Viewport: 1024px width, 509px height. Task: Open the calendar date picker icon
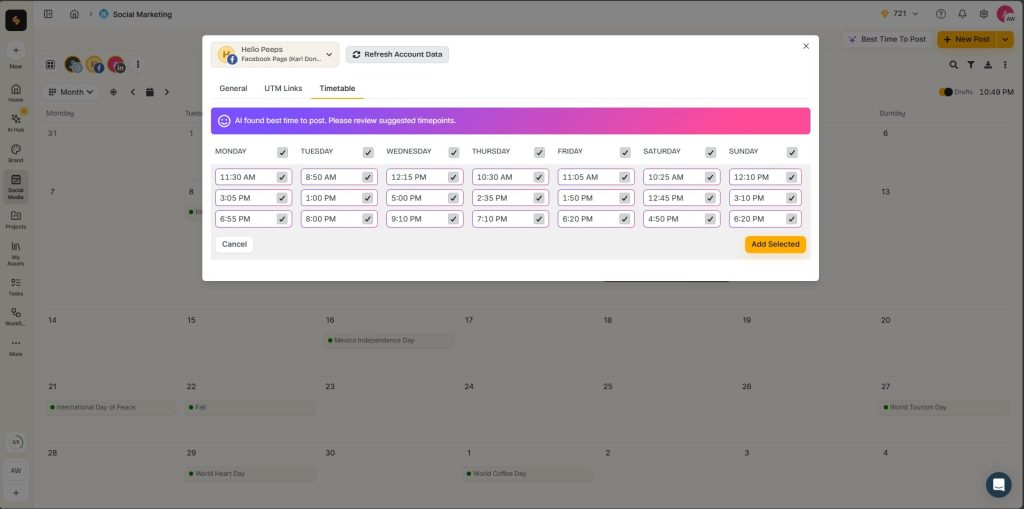150,92
